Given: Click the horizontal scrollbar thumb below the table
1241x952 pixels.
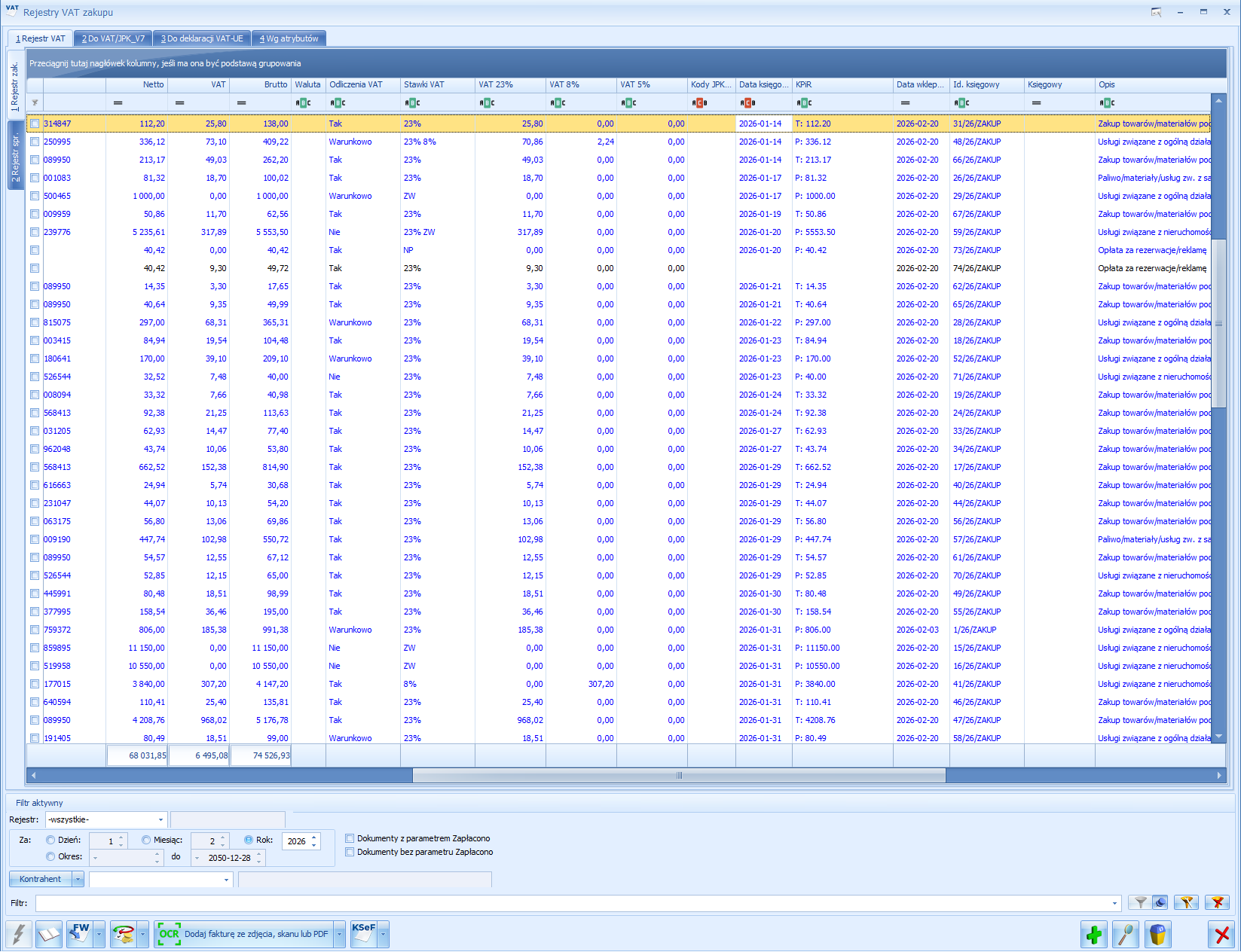Looking at the screenshot, I should point(678,775).
